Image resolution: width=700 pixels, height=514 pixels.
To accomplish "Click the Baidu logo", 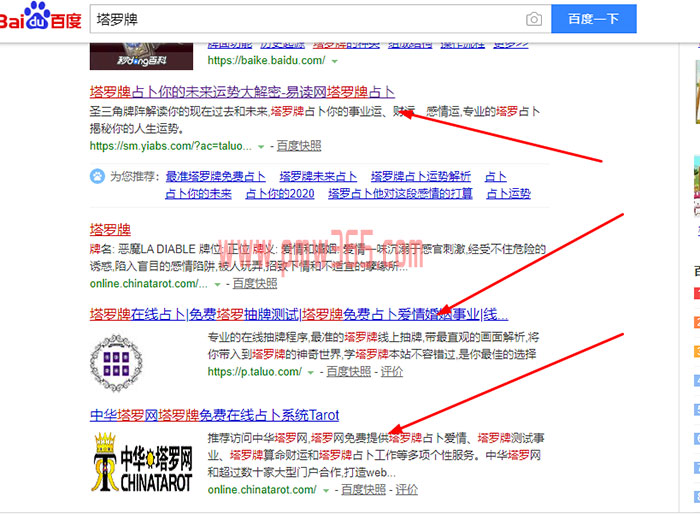I will click(x=40, y=17).
